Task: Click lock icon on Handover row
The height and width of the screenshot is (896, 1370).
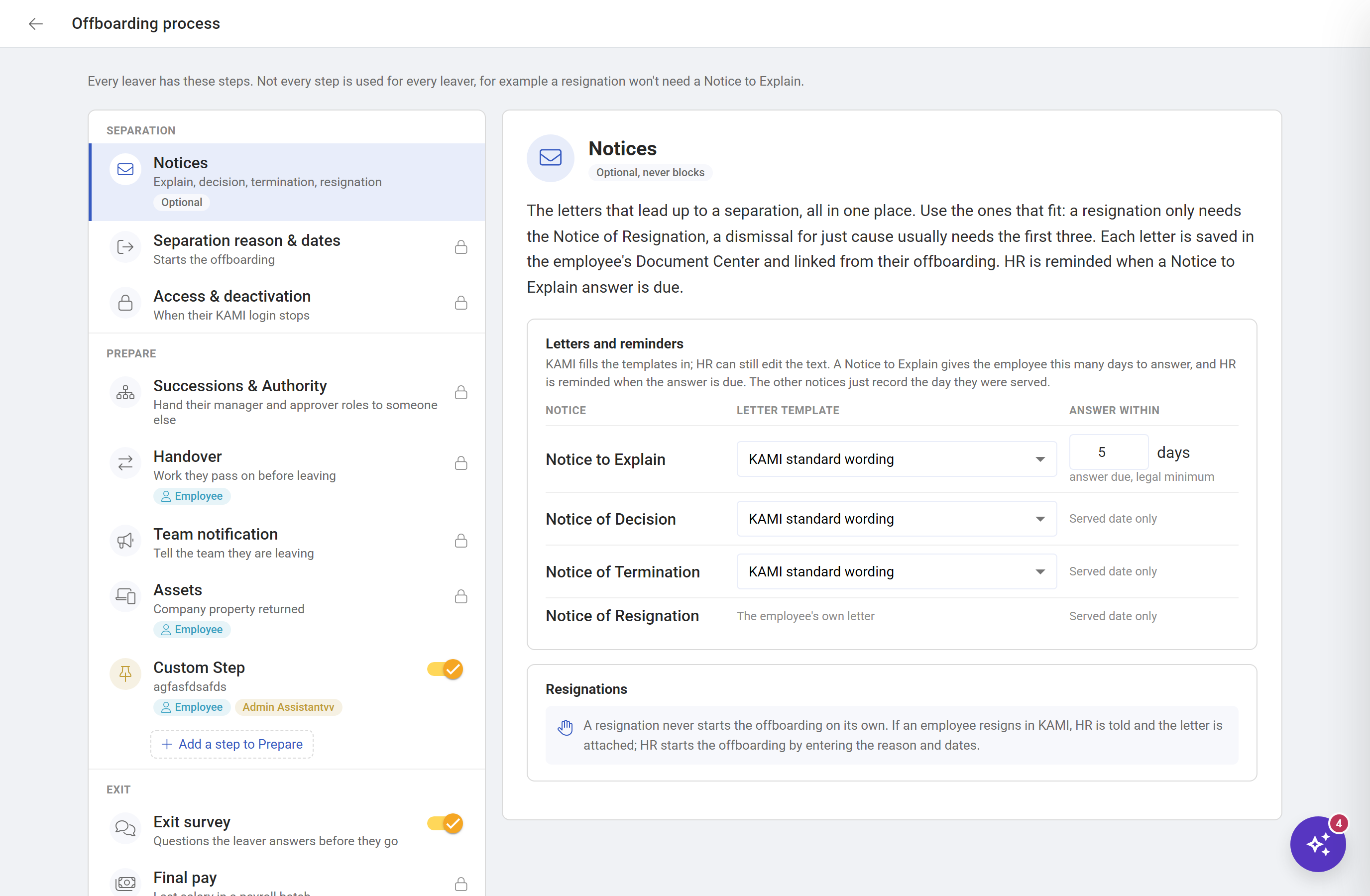Action: point(461,463)
